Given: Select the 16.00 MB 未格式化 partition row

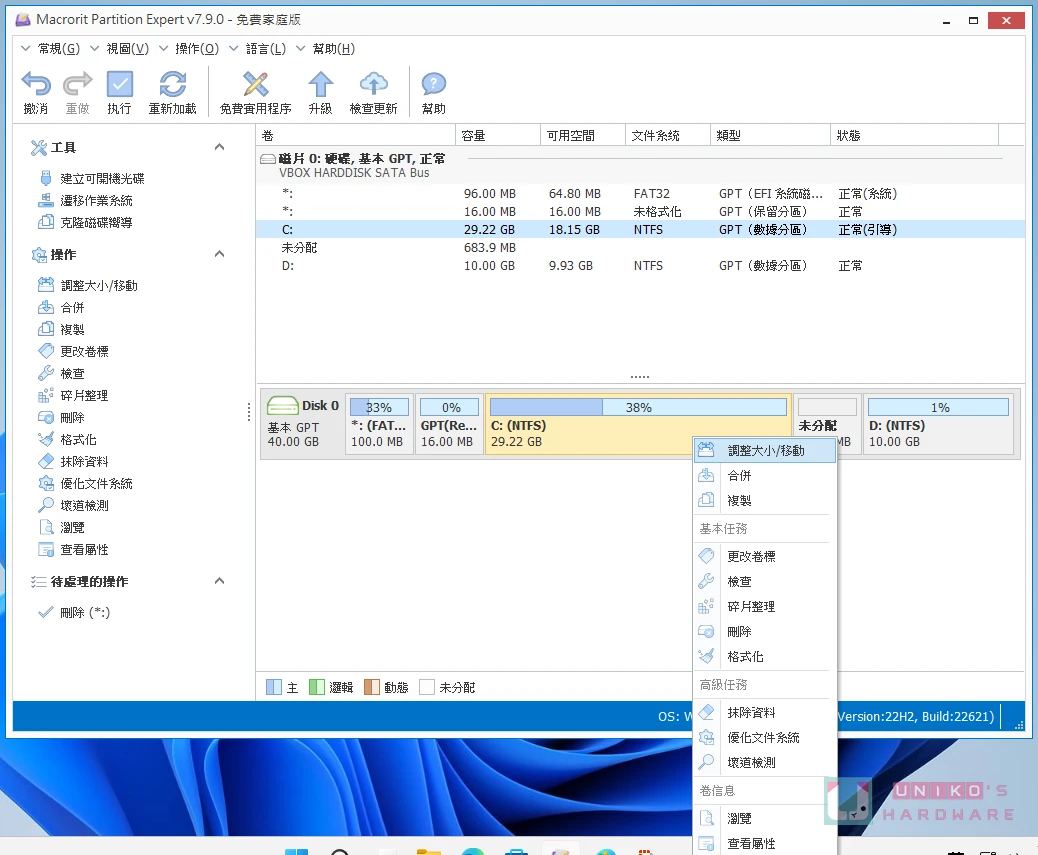Looking at the screenshot, I should [640, 212].
